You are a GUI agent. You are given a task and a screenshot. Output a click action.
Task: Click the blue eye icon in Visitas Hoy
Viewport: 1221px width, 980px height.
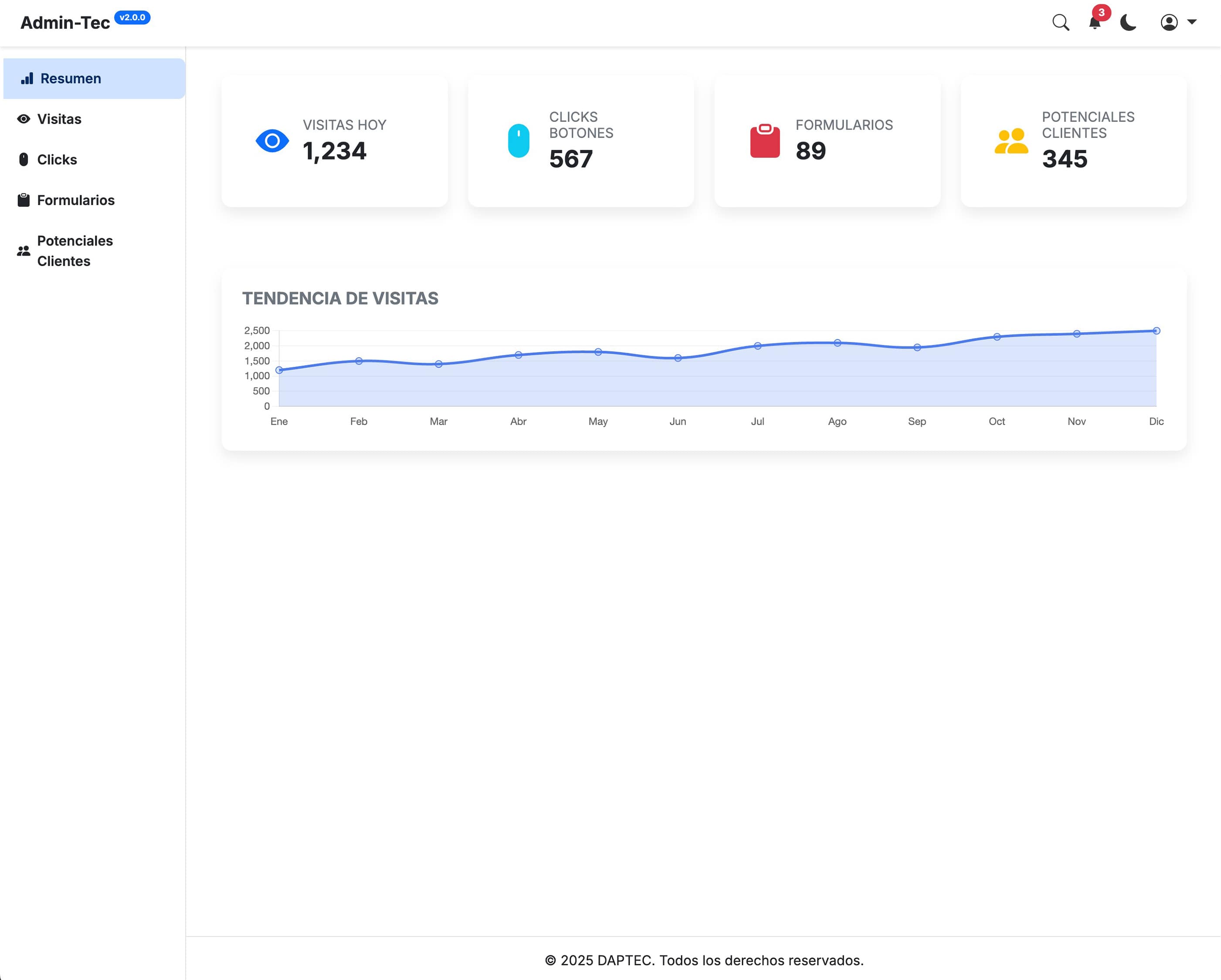(272, 141)
